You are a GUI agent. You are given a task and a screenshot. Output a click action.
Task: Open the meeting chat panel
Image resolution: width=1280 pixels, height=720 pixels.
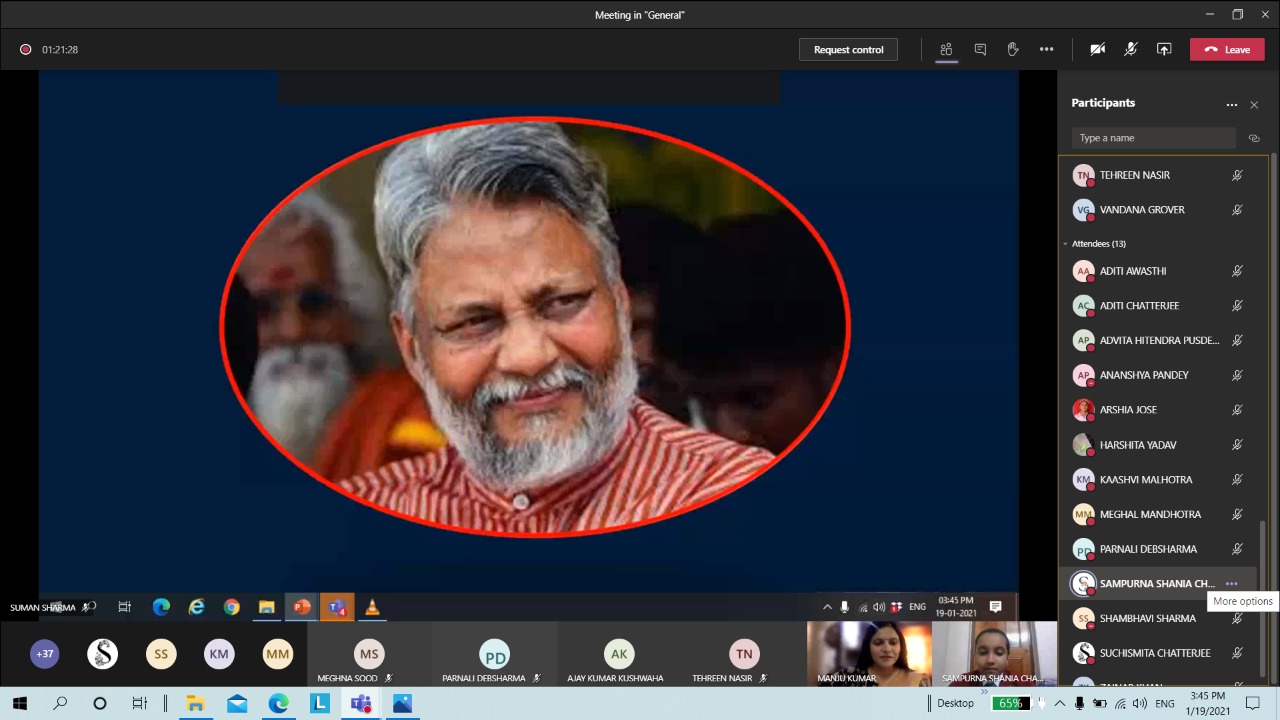pyautogui.click(x=980, y=49)
